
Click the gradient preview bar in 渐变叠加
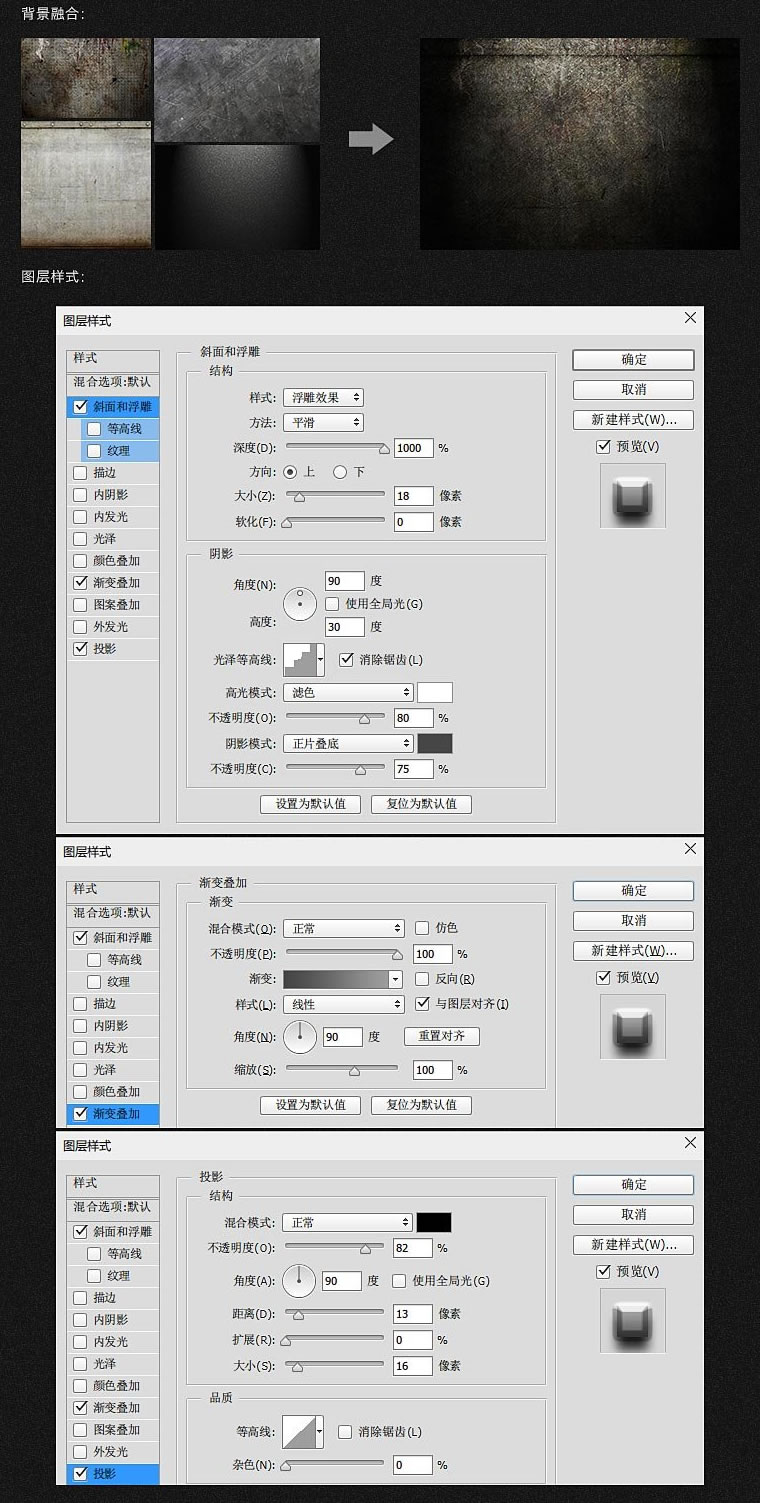(336, 979)
